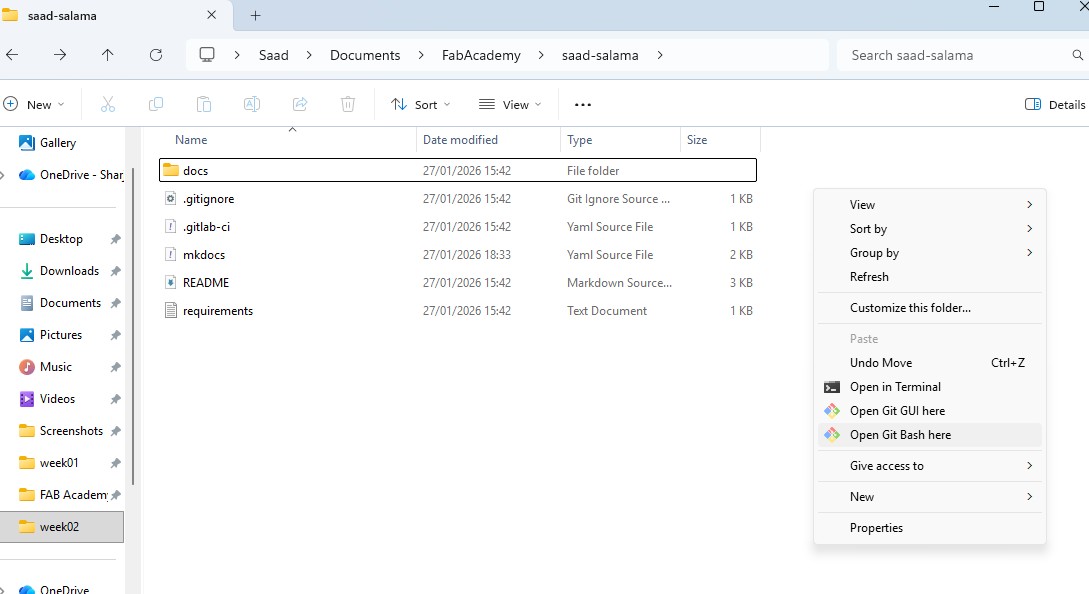Click the Saad breadcrumb in the address bar
The width and height of the screenshot is (1089, 594).
coord(274,55)
